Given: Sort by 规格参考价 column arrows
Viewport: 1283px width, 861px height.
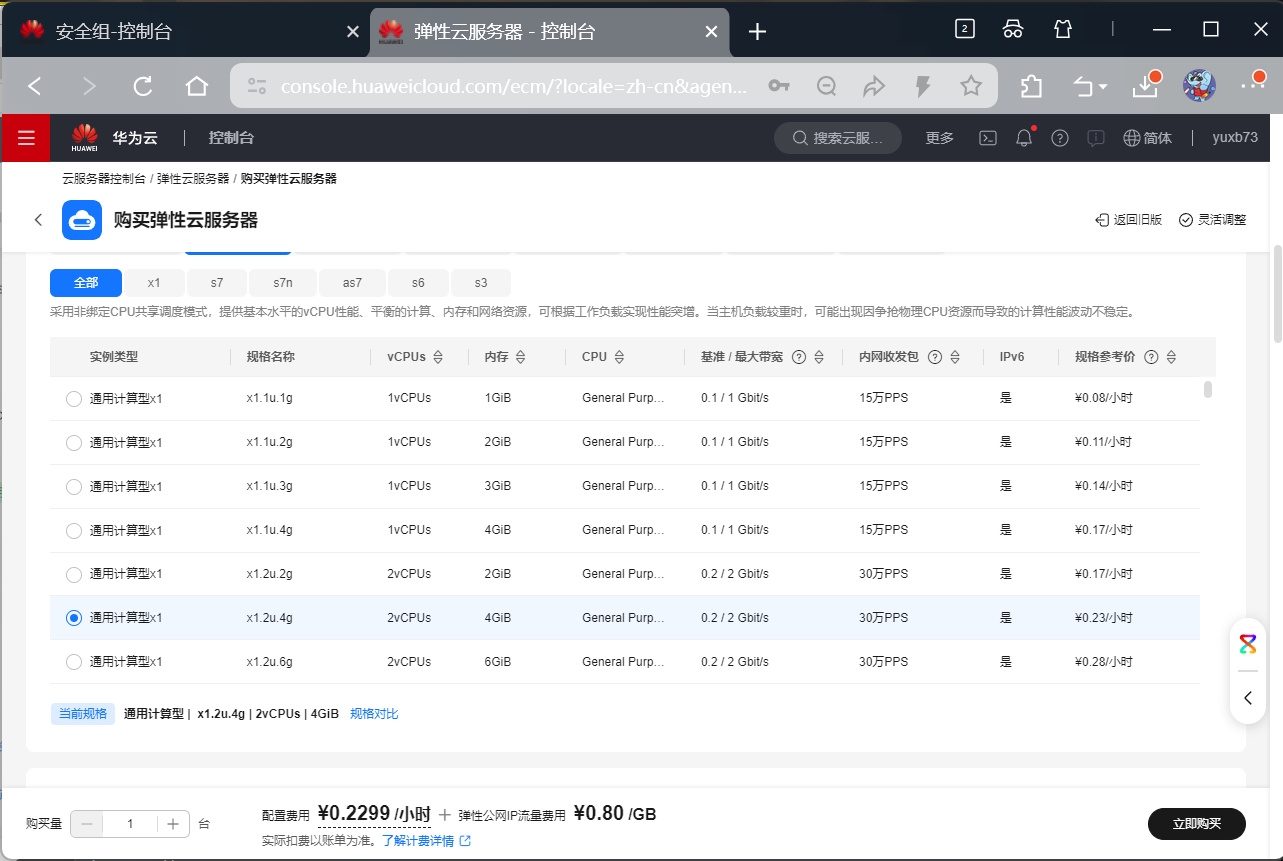Looking at the screenshot, I should 1171,357.
